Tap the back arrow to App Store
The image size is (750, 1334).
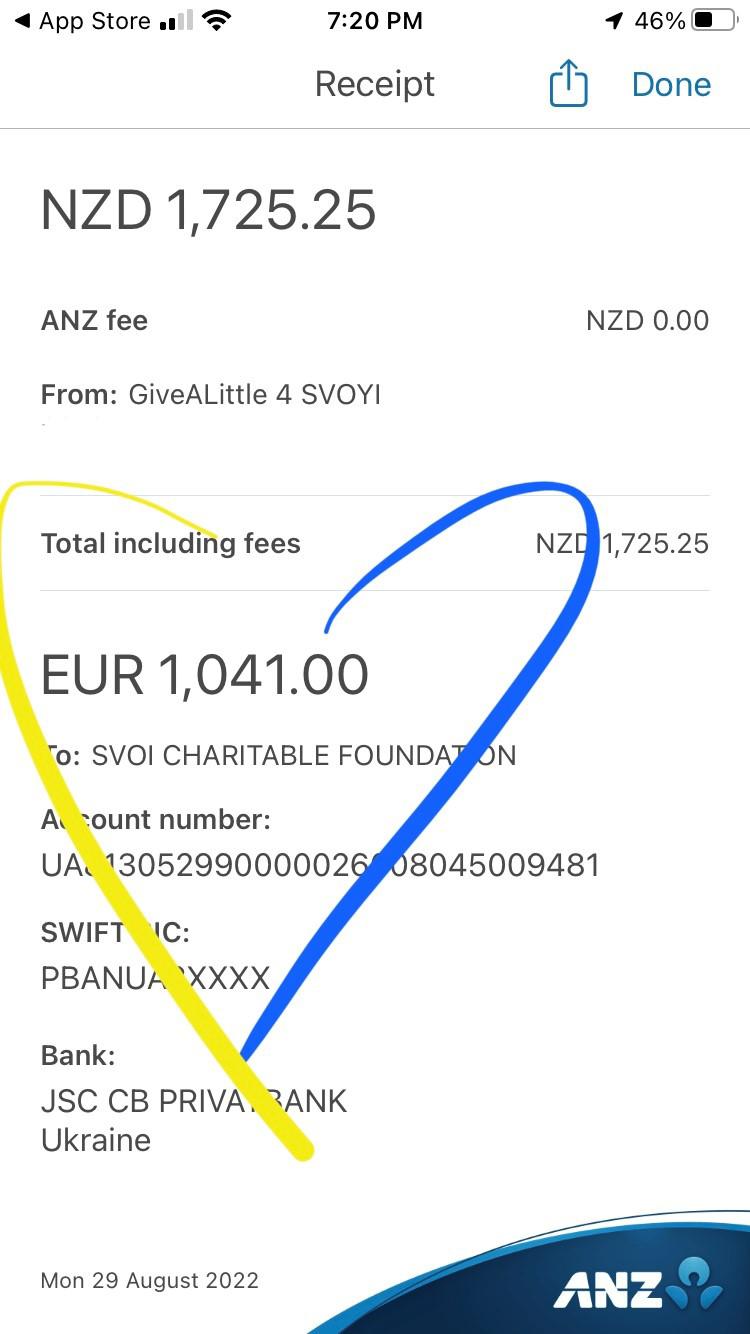(x=22, y=21)
